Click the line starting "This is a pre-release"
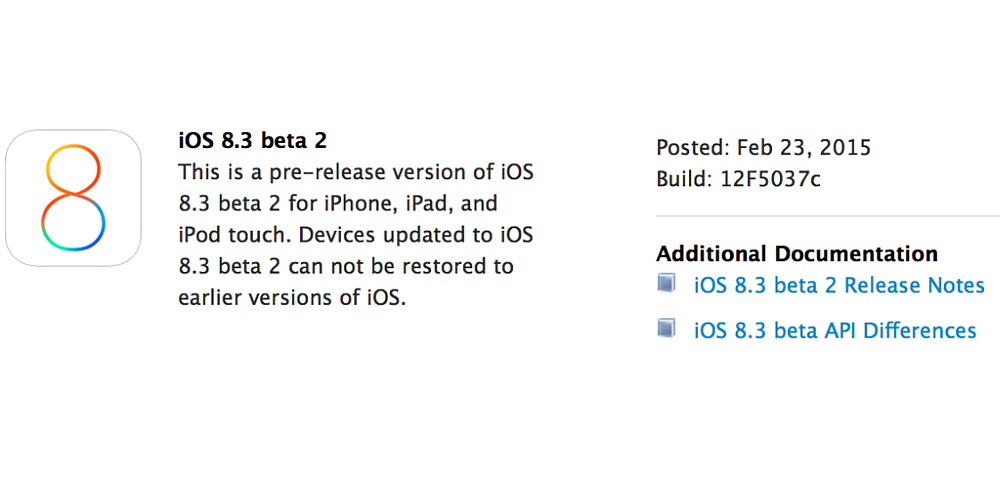Viewport: 1000px width, 500px height. pyautogui.click(x=355, y=173)
